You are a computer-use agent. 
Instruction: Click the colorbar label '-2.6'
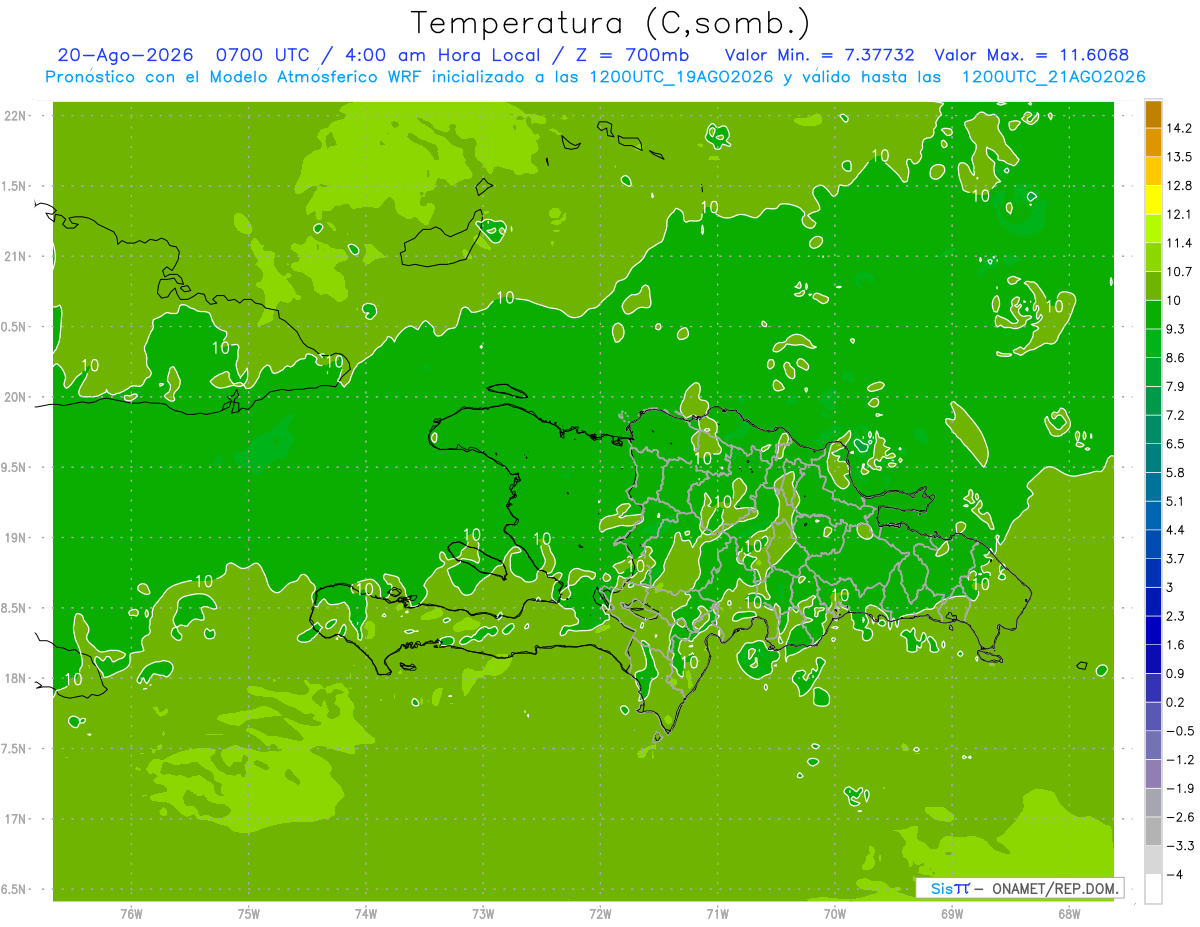click(1181, 817)
